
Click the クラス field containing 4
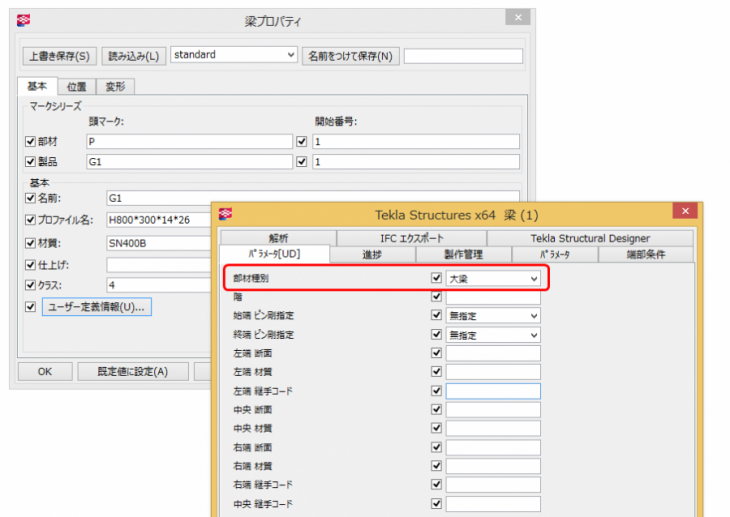pyautogui.click(x=159, y=285)
